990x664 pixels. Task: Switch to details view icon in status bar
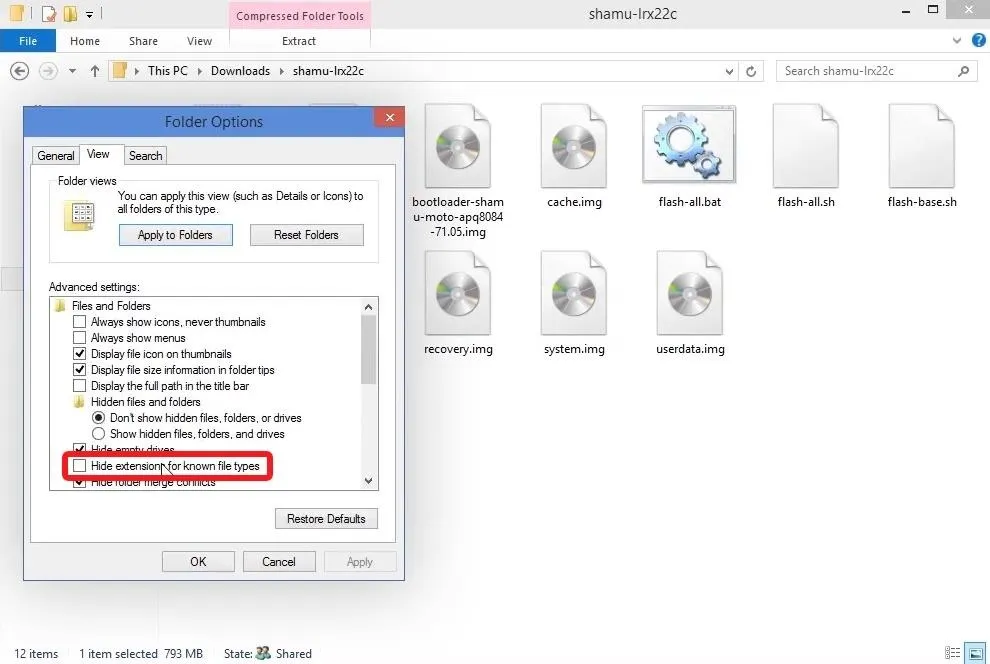point(952,653)
